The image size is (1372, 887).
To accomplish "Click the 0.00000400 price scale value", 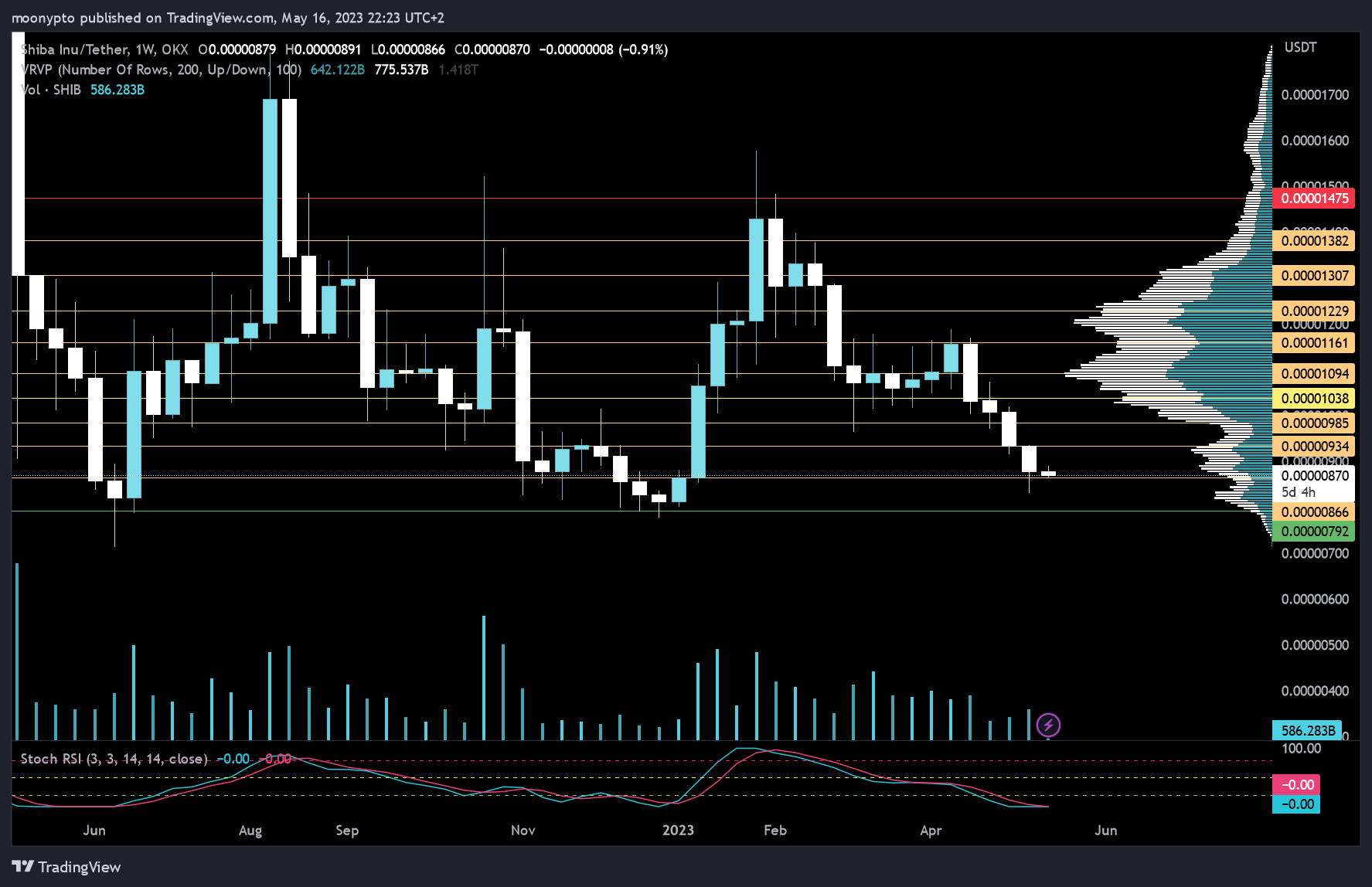I will coord(1315,691).
